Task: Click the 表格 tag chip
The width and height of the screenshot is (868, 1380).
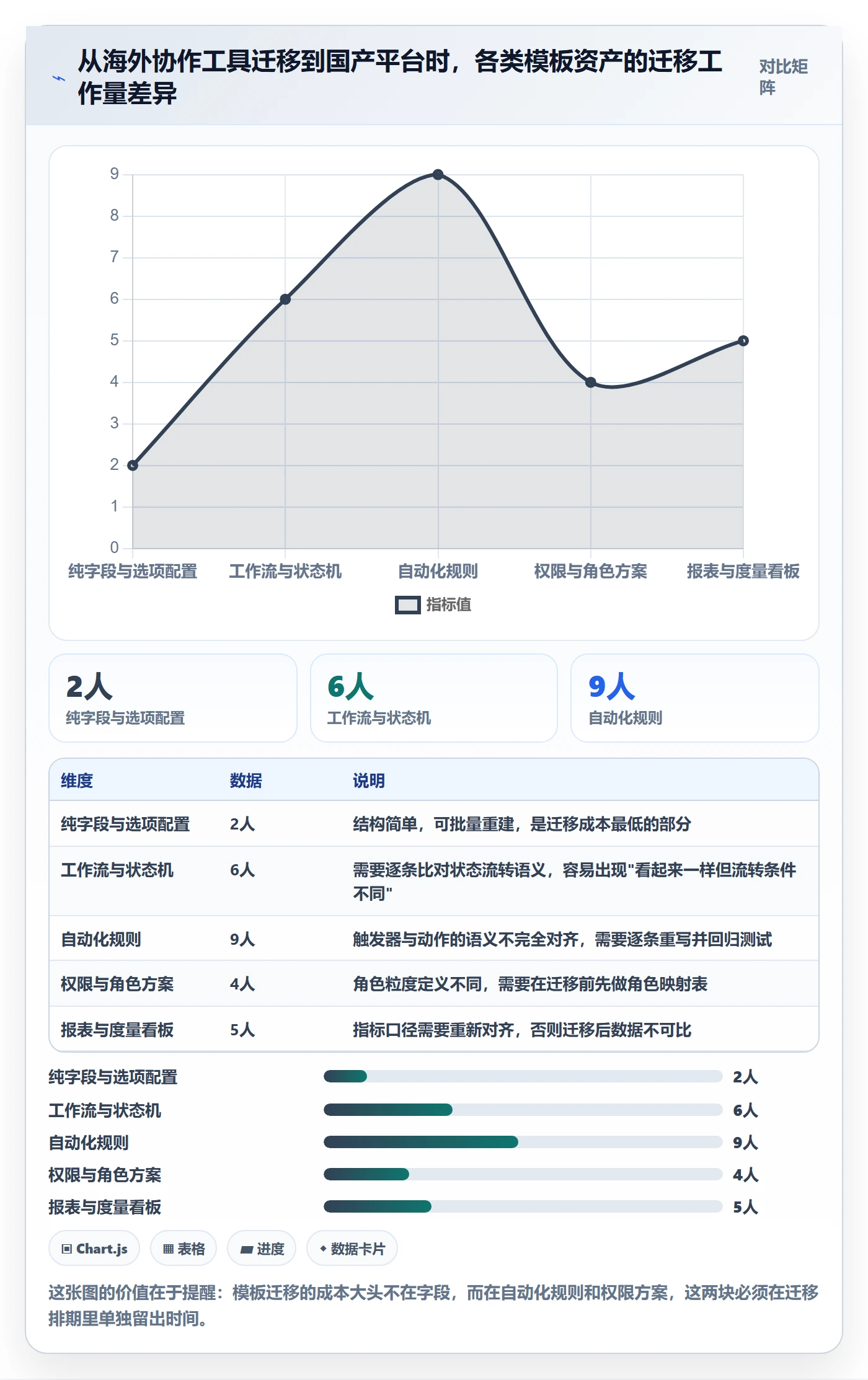Action: pos(184,1249)
